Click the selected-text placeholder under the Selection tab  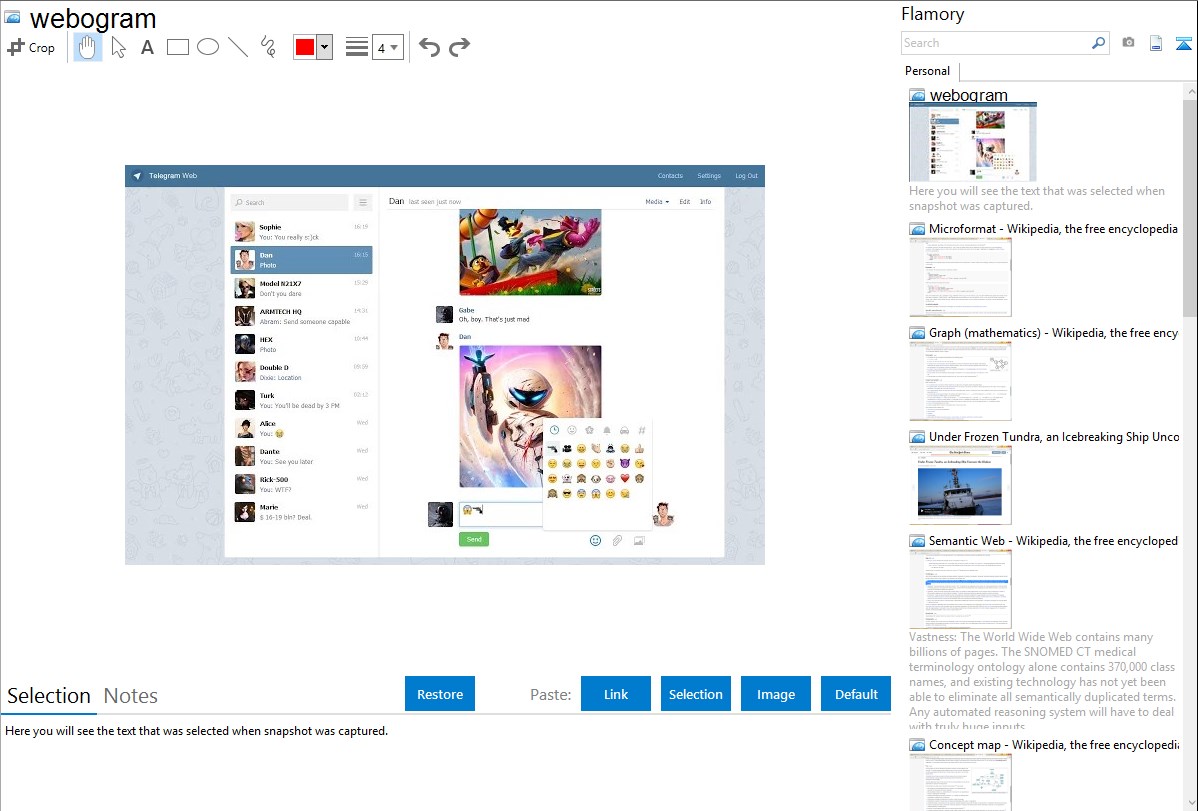[196, 731]
